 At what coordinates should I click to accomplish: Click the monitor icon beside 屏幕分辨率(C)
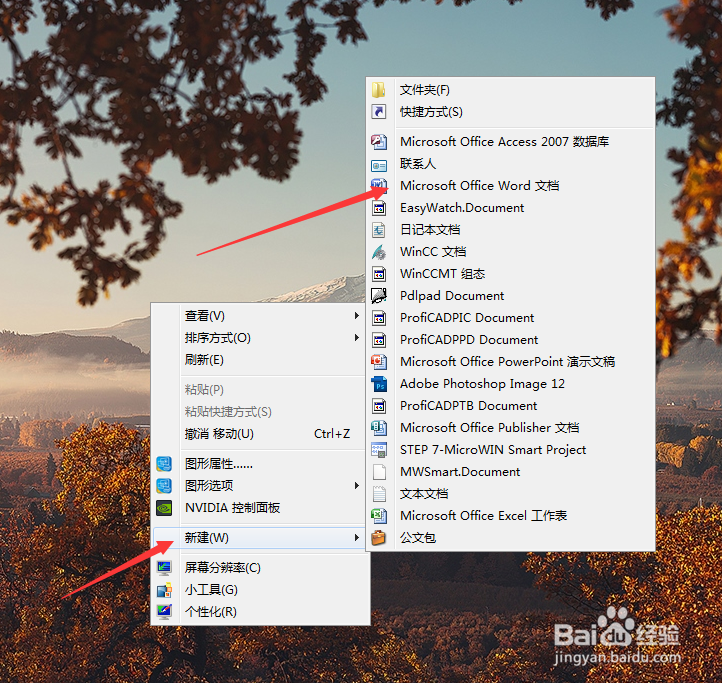[164, 568]
